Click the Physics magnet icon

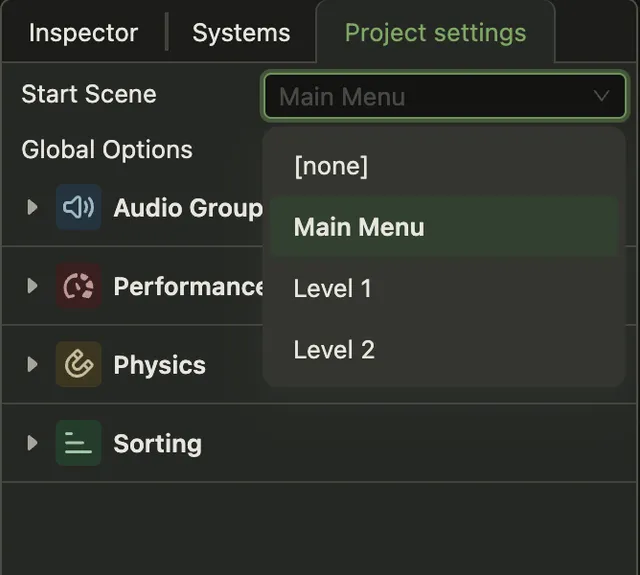click(x=79, y=364)
